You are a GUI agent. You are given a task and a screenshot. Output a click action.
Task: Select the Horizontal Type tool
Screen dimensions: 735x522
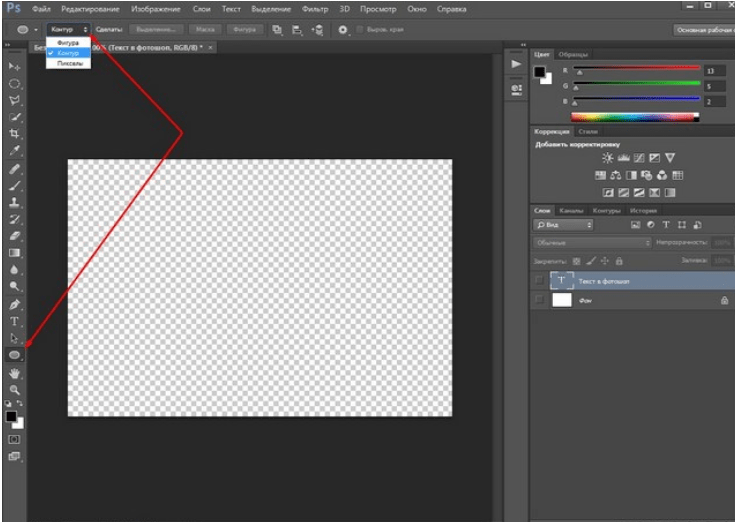click(15, 321)
